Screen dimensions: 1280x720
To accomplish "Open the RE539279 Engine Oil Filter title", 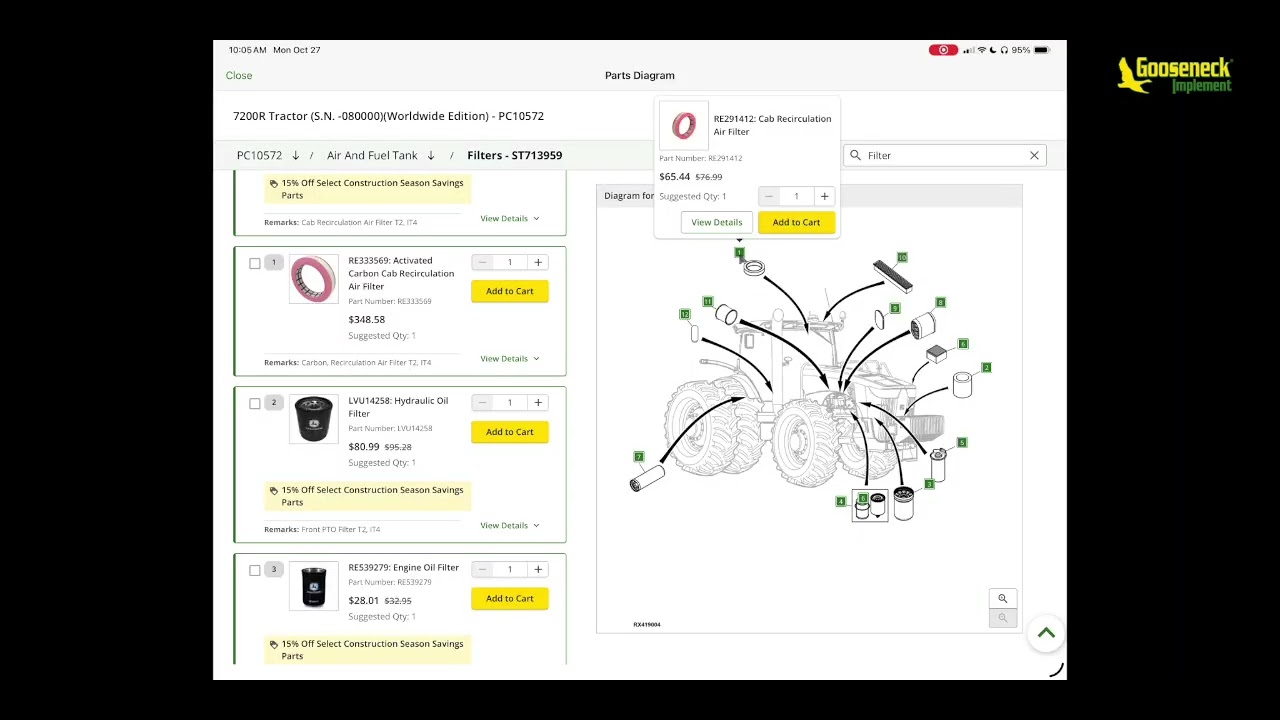I will click(403, 568).
